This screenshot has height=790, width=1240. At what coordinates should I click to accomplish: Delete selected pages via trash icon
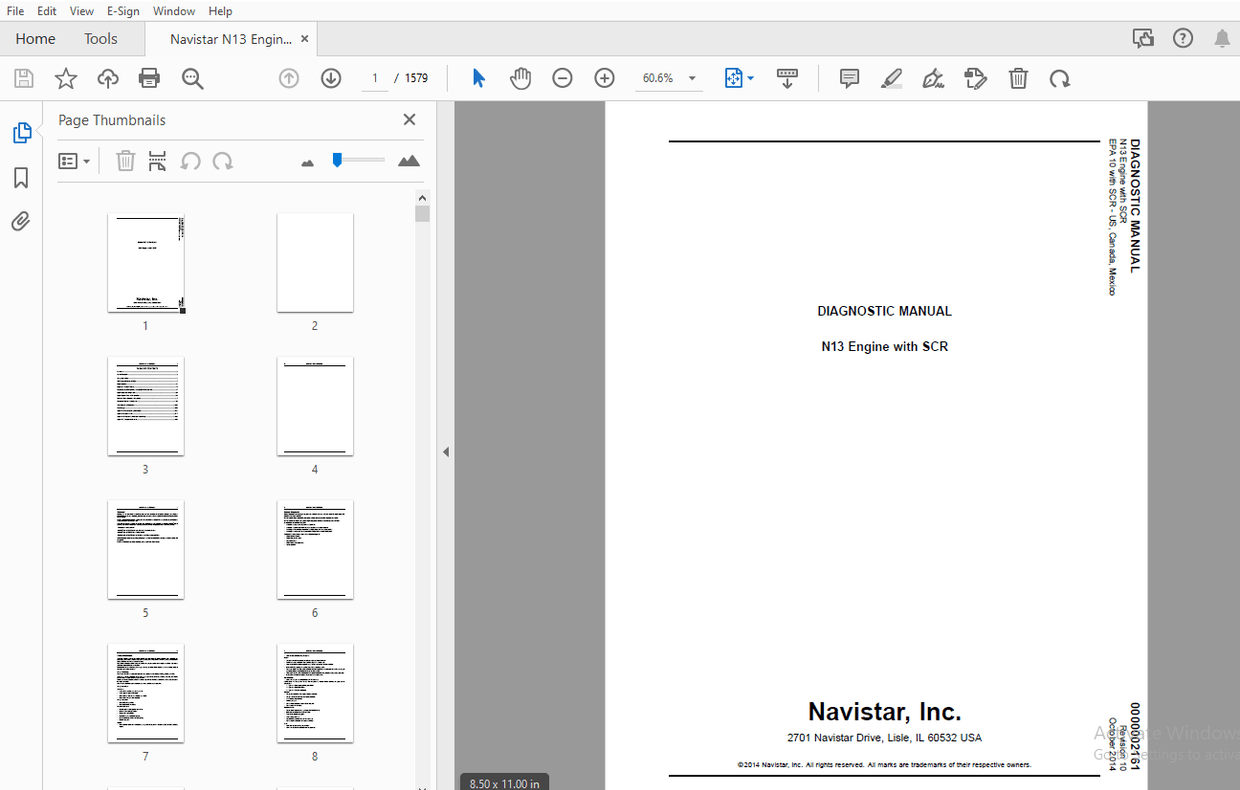[x=1018, y=78]
